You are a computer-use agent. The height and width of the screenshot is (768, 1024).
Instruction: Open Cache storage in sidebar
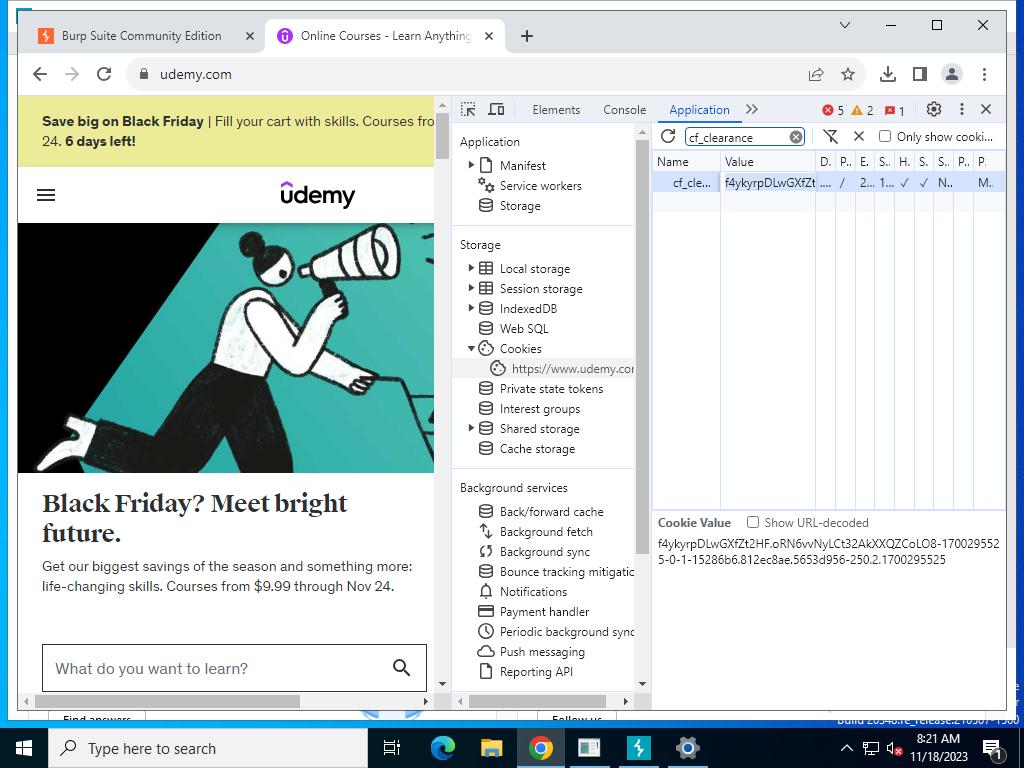pyautogui.click(x=537, y=449)
